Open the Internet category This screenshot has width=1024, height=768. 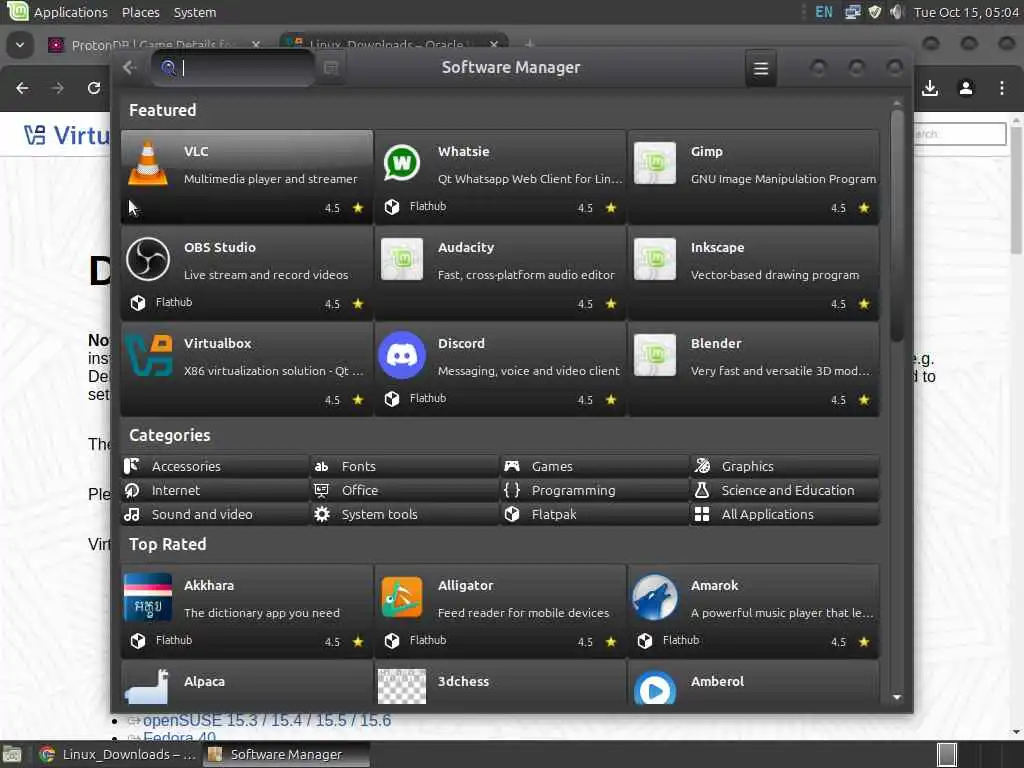click(x=215, y=490)
